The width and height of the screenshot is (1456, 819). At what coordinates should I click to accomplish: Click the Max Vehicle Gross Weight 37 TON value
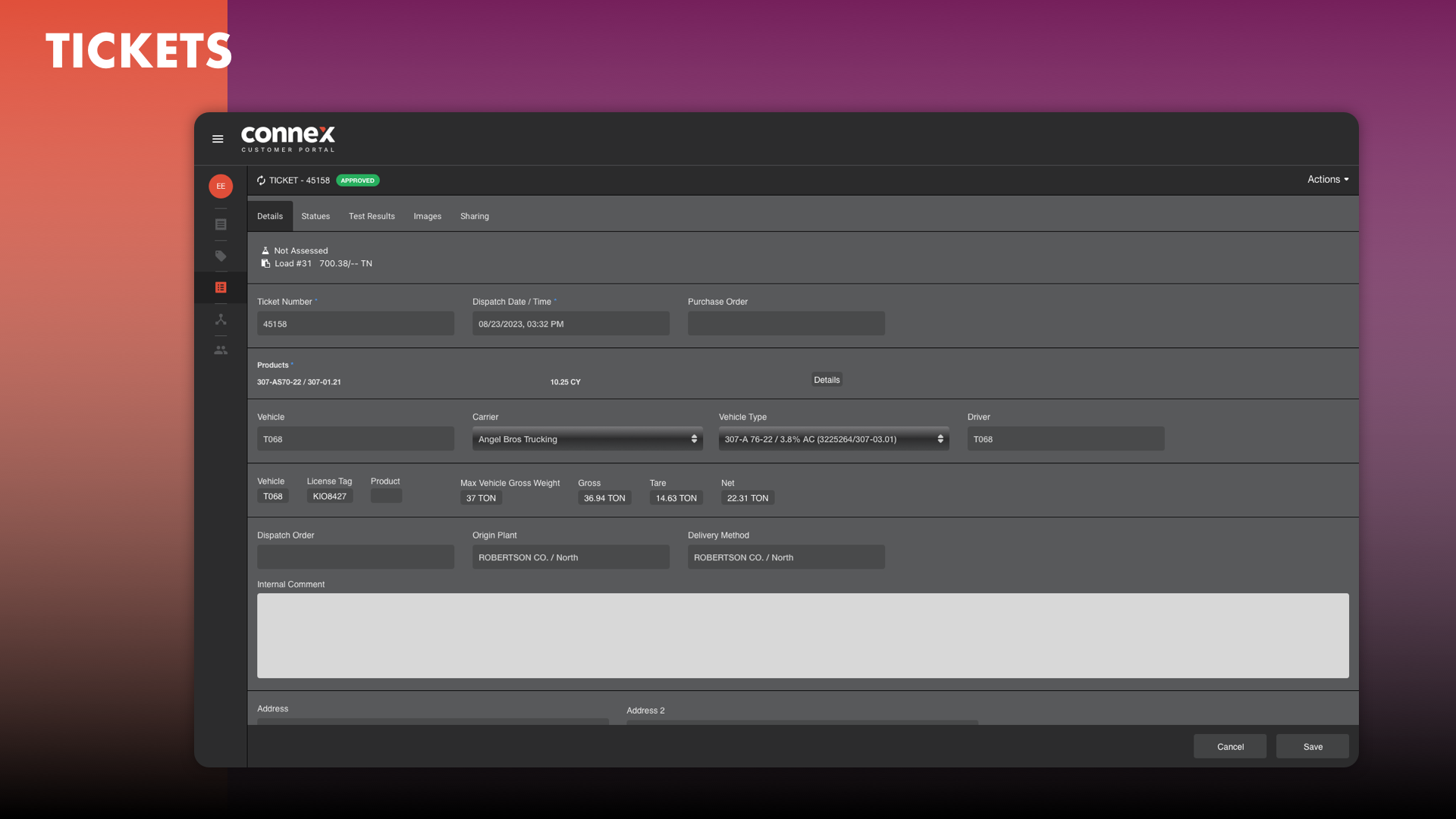tap(481, 498)
